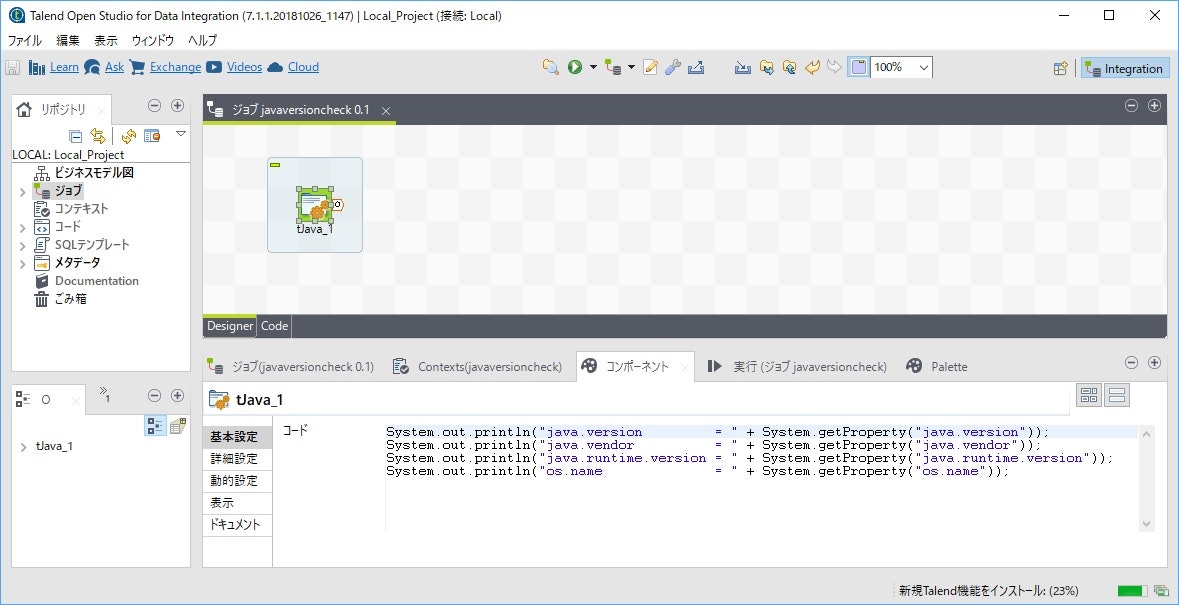Image resolution: width=1179 pixels, height=605 pixels.
Task: Toggle the highlighted purple page icon
Action: click(x=858, y=68)
